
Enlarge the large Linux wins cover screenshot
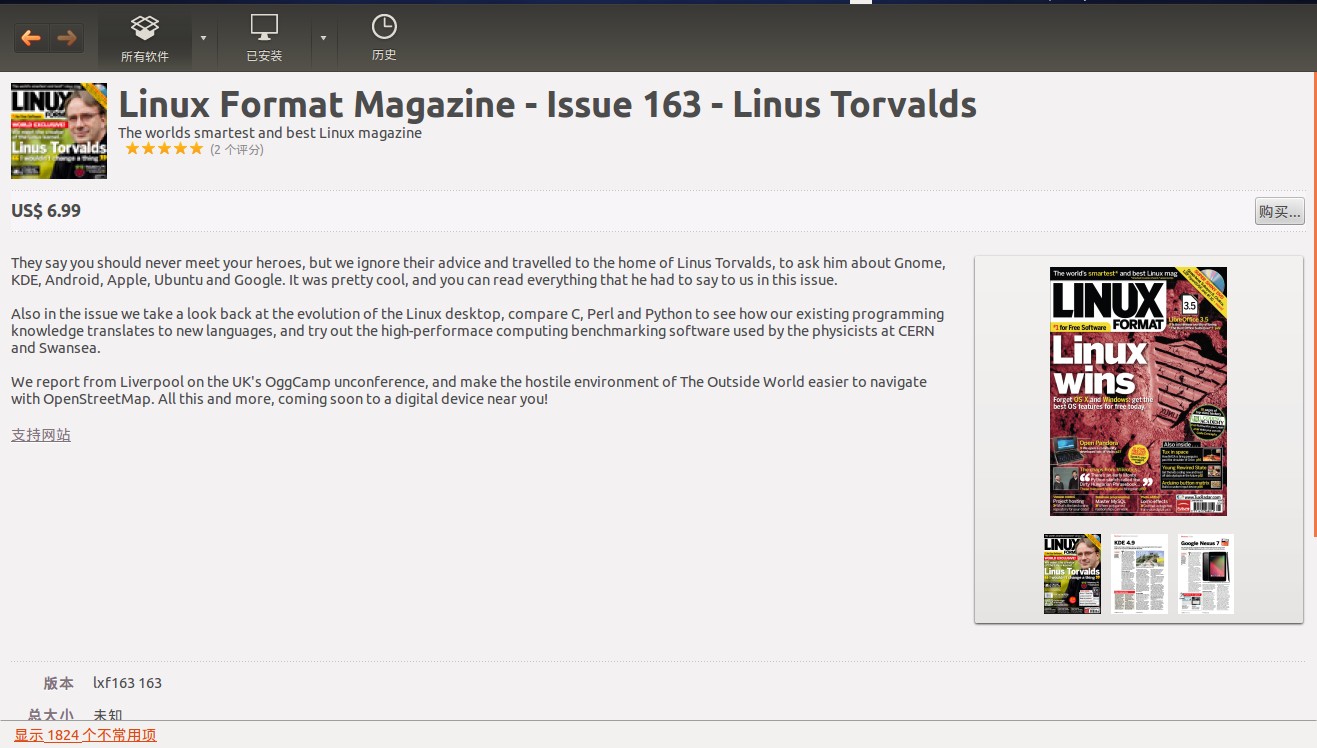(1138, 391)
